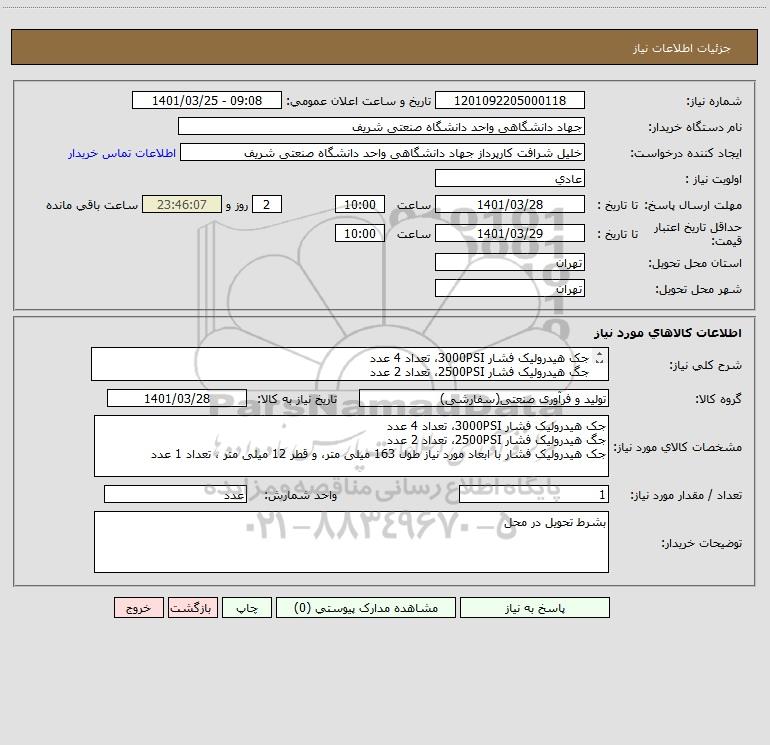
Task: Click the خروج exit button
Action: click(x=138, y=607)
